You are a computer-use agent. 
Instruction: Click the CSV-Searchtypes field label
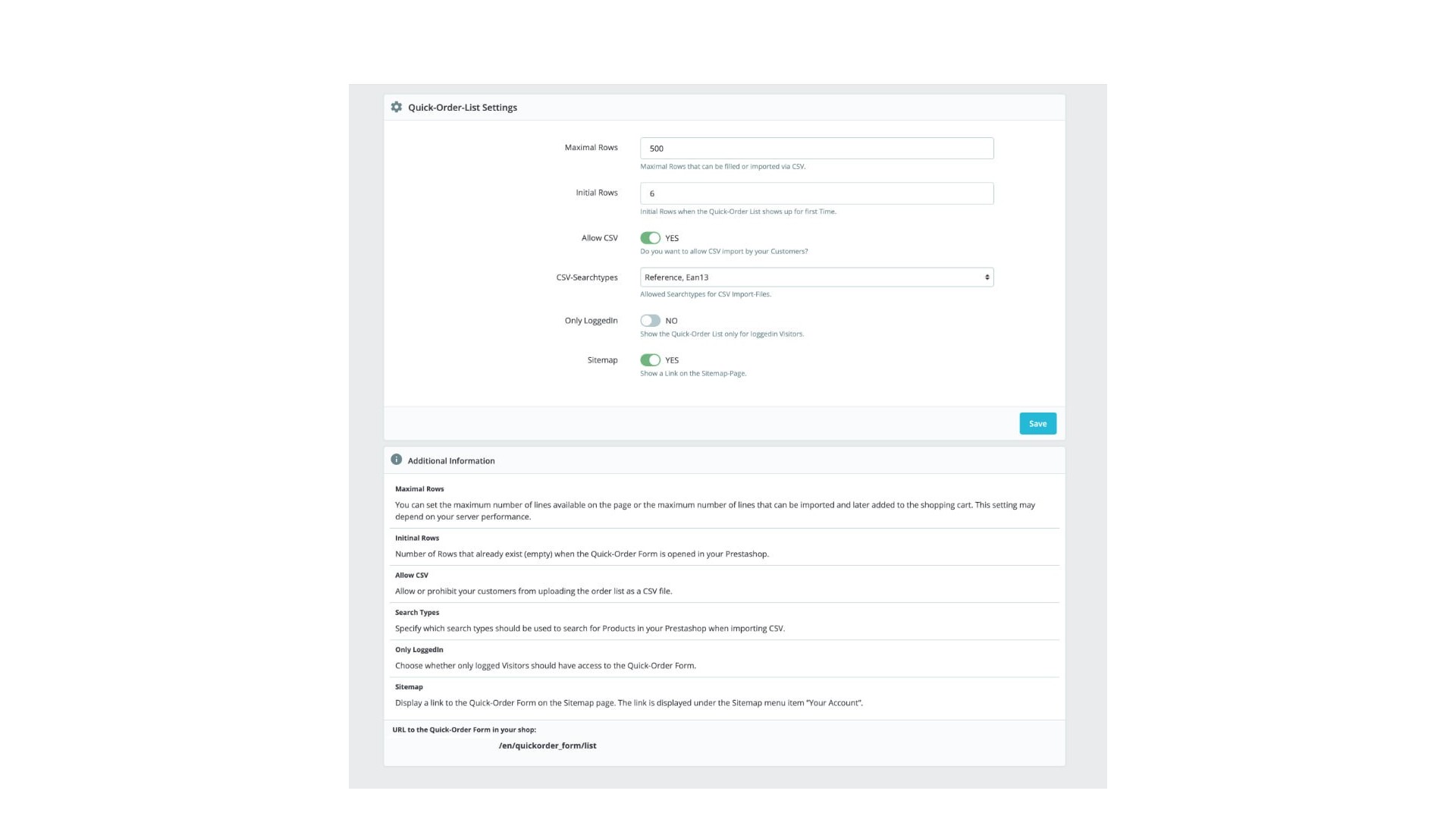(x=587, y=278)
